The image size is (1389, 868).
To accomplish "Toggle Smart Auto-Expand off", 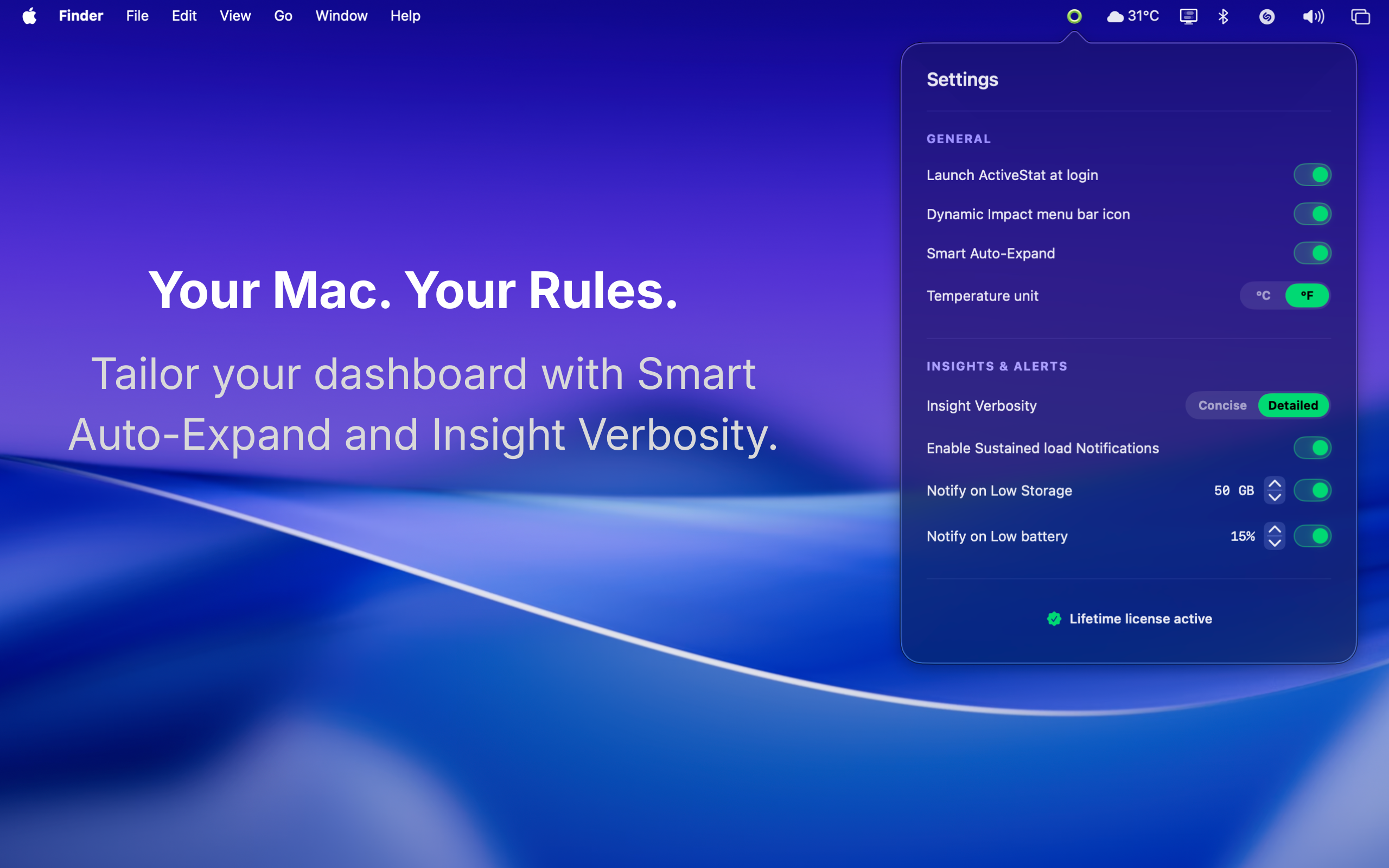I will pyautogui.click(x=1313, y=253).
